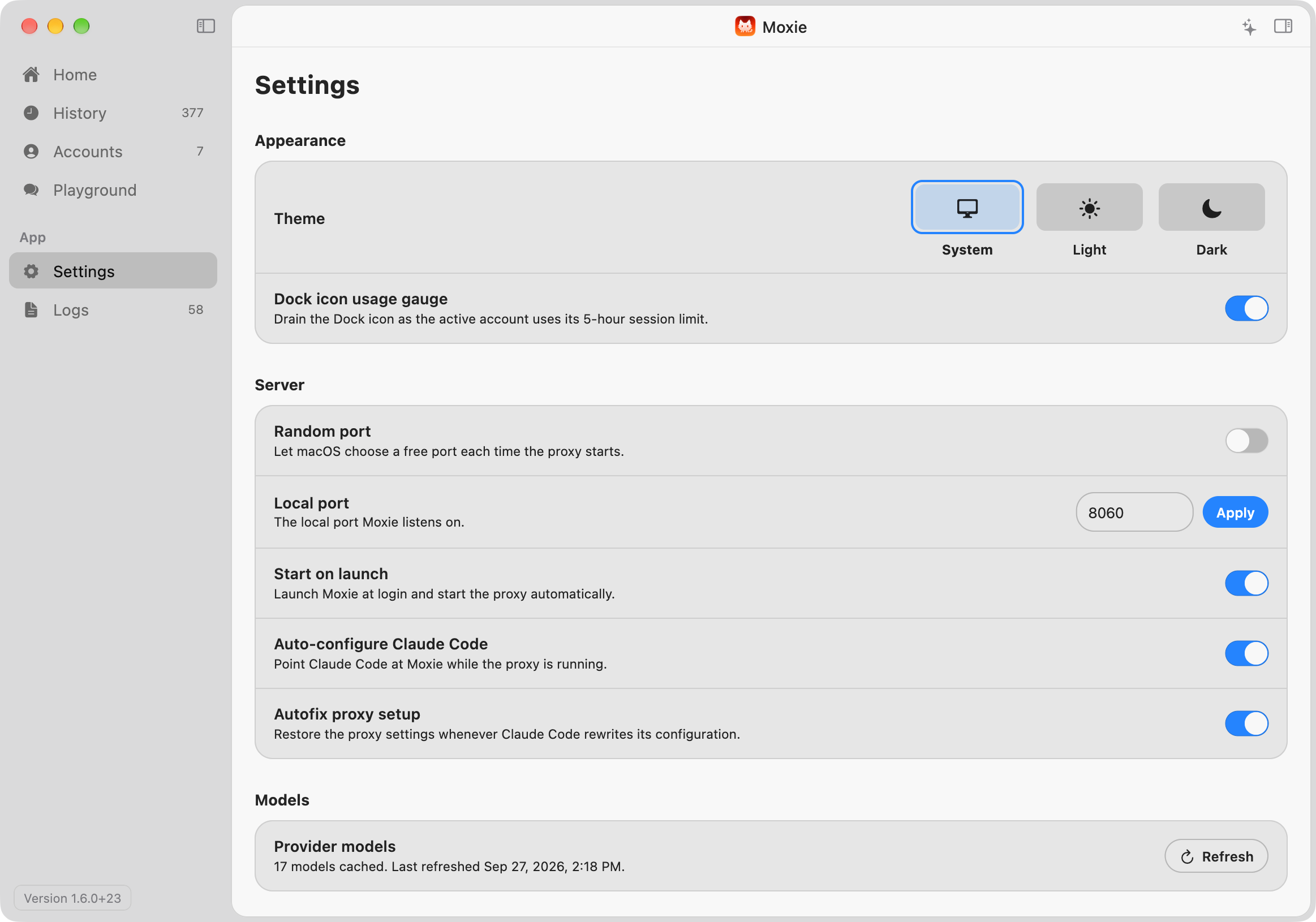Click the 'Start on launch' label

pyautogui.click(x=331, y=574)
